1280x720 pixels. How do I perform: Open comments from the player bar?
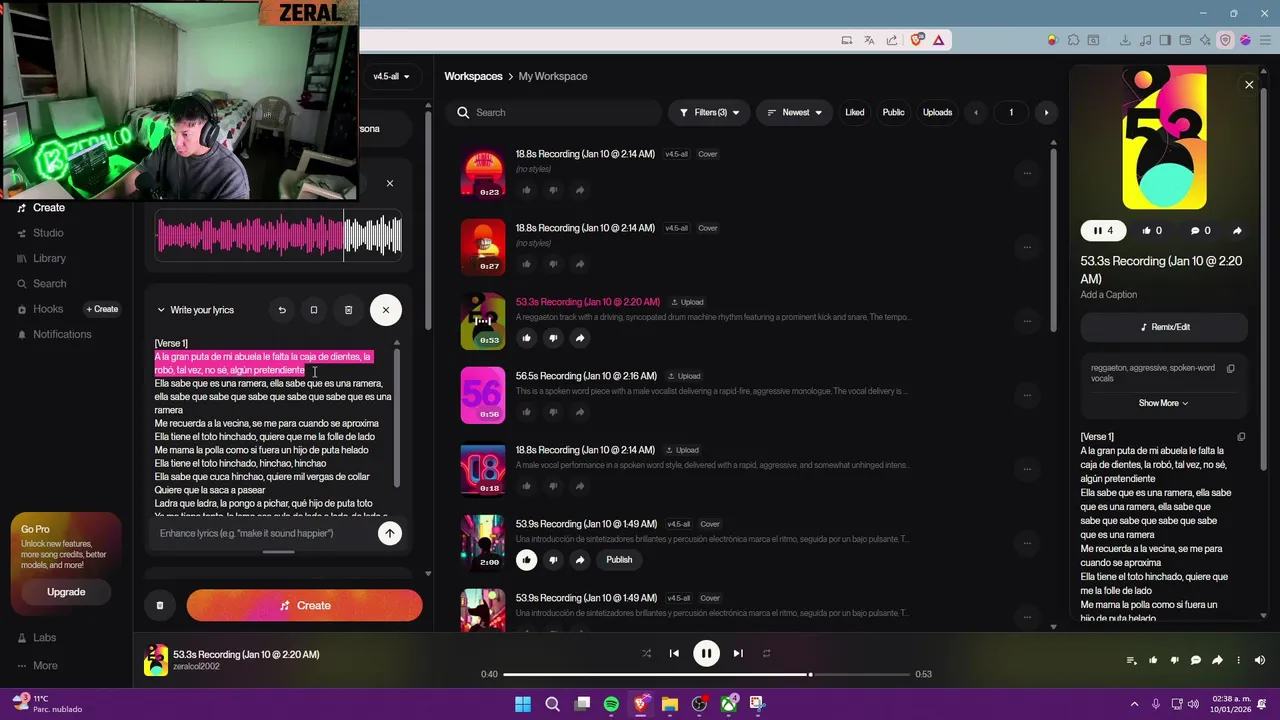pyautogui.click(x=1196, y=660)
